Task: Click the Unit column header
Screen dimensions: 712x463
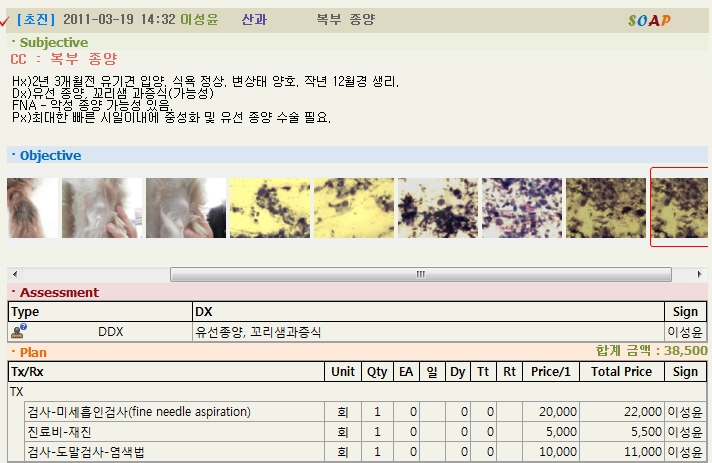Action: coord(343,372)
